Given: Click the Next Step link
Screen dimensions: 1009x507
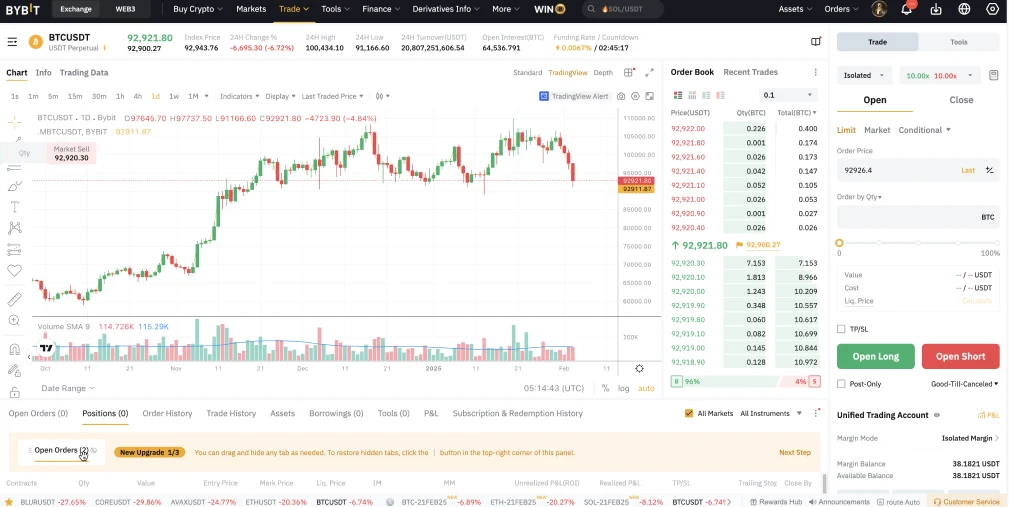Looking at the screenshot, I should click(795, 452).
